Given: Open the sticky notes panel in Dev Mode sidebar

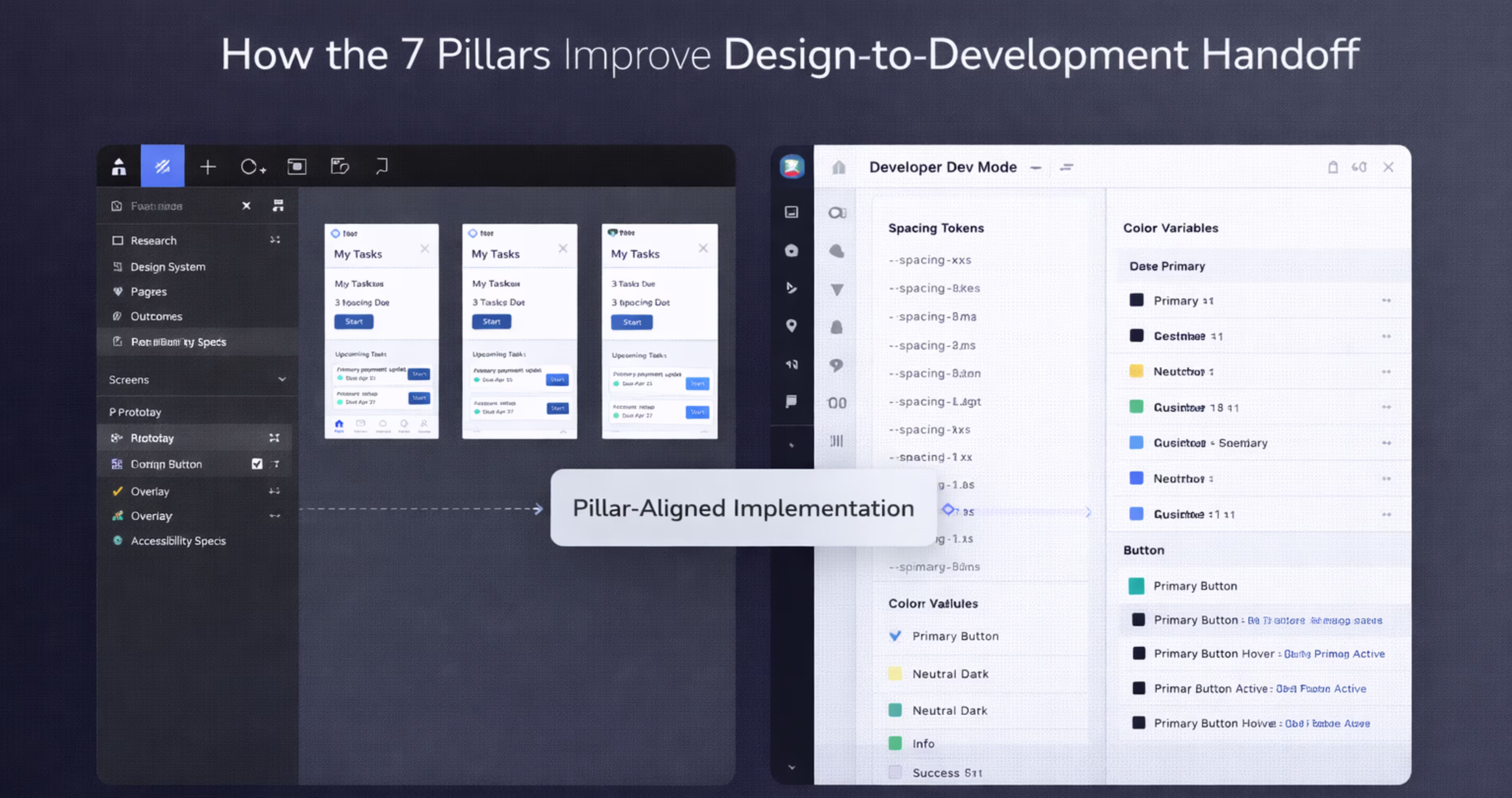Looking at the screenshot, I should pos(792,401).
